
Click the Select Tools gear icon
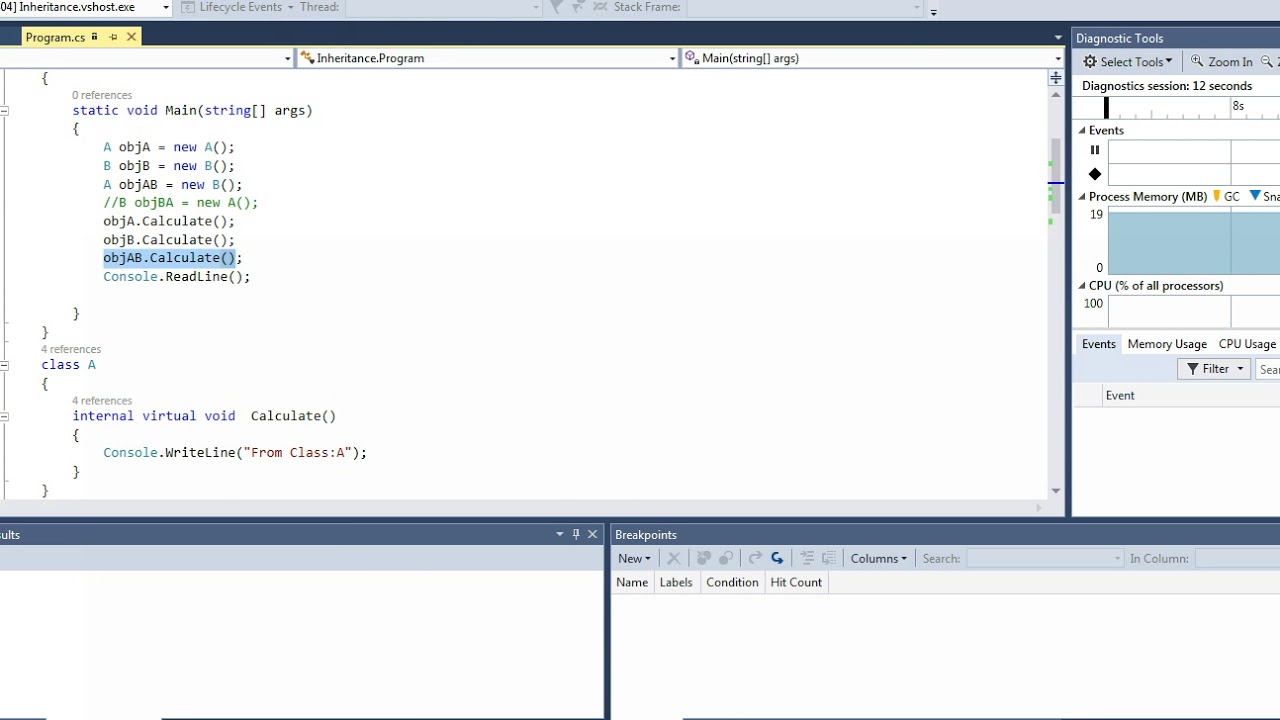(x=1090, y=62)
